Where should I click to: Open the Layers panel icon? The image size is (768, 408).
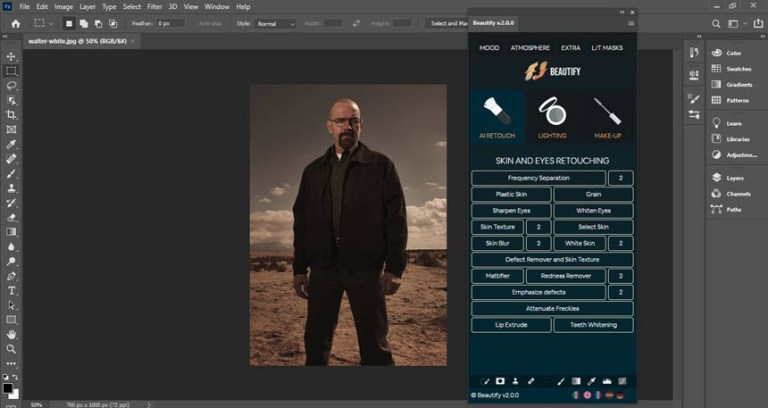pos(717,177)
